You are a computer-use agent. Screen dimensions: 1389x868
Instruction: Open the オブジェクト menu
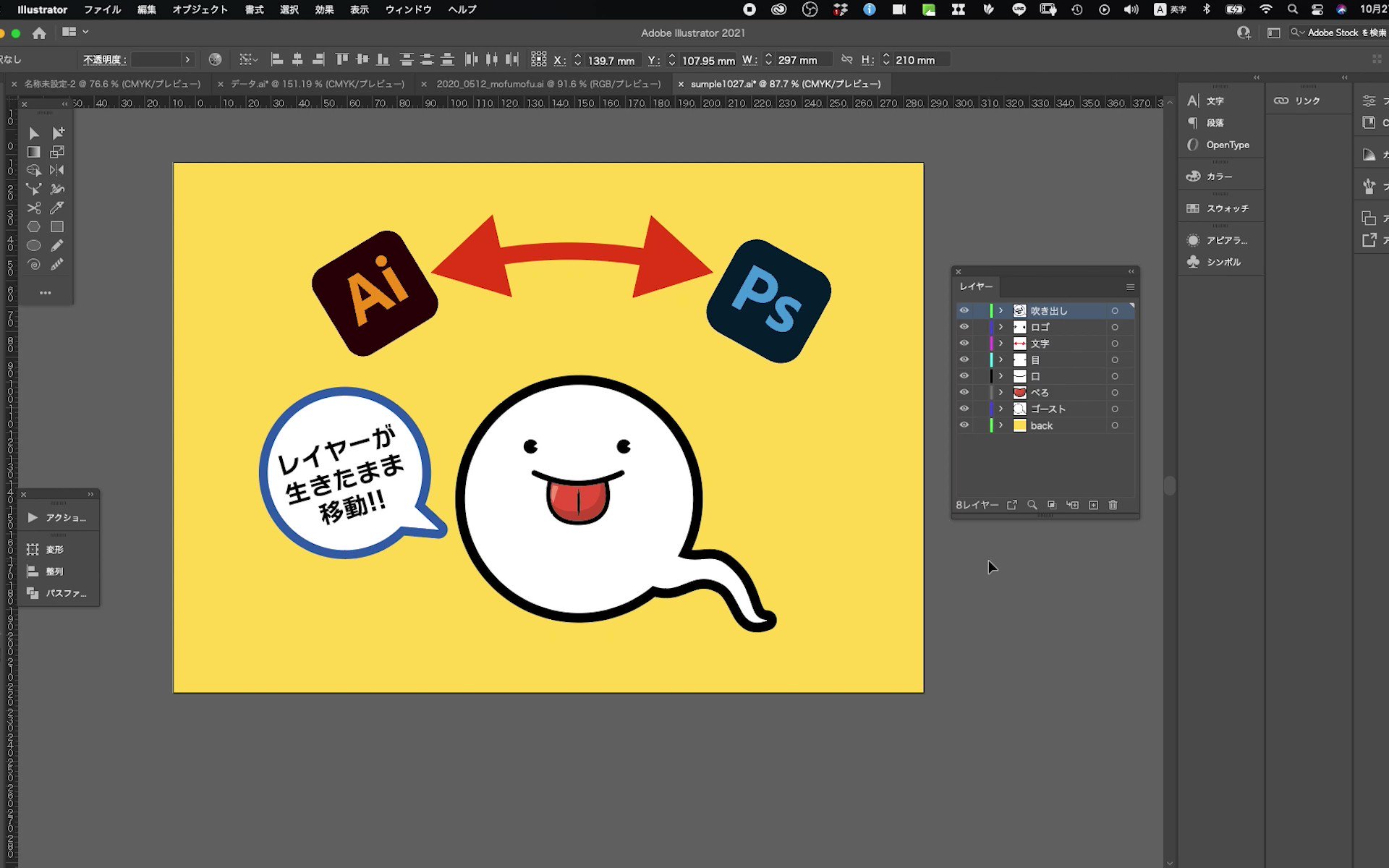(x=200, y=9)
